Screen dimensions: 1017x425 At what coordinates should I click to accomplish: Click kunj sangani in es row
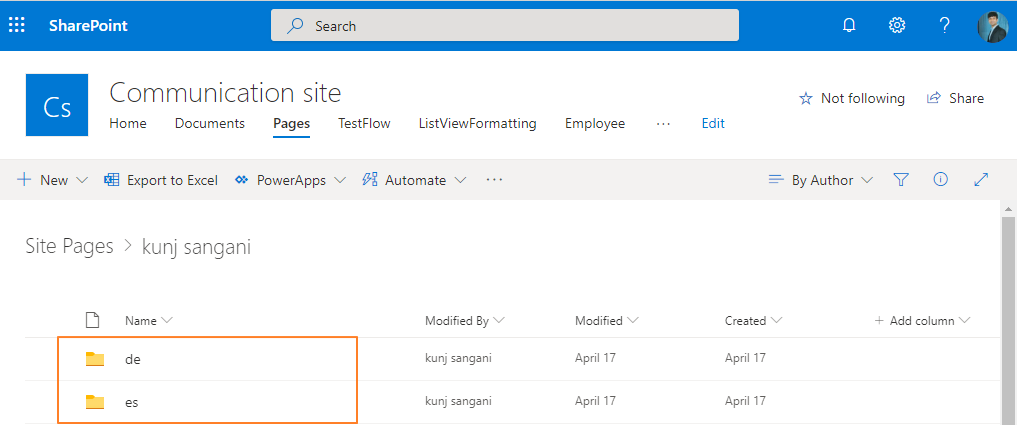click(x=458, y=401)
